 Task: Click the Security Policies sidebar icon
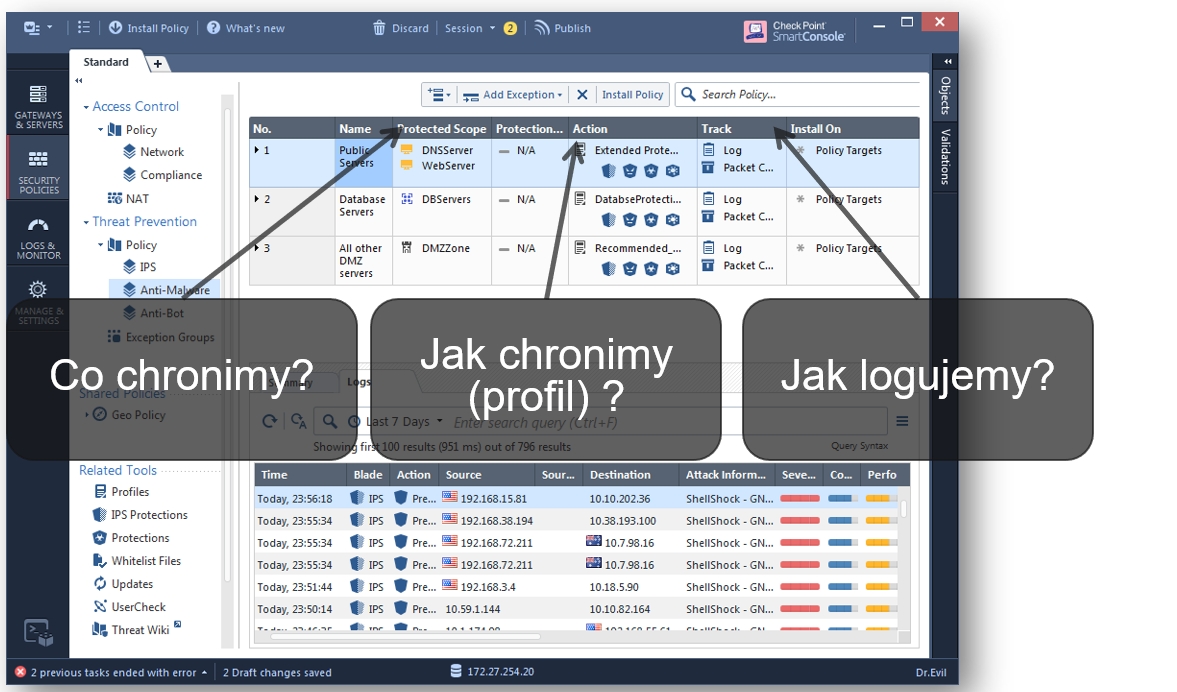pyautogui.click(x=38, y=171)
